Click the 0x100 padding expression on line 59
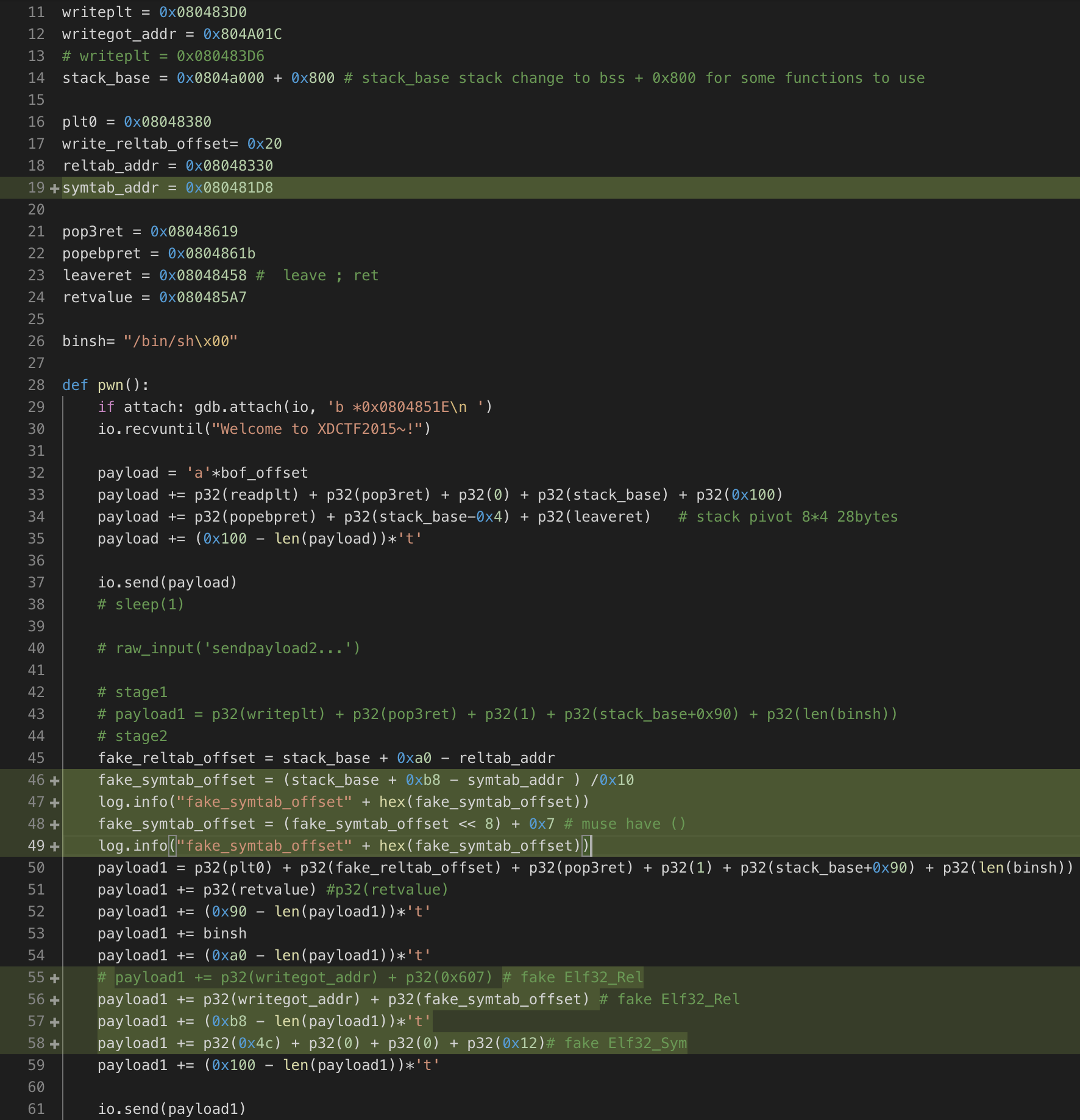This screenshot has height=1120, width=1080. point(322,1065)
